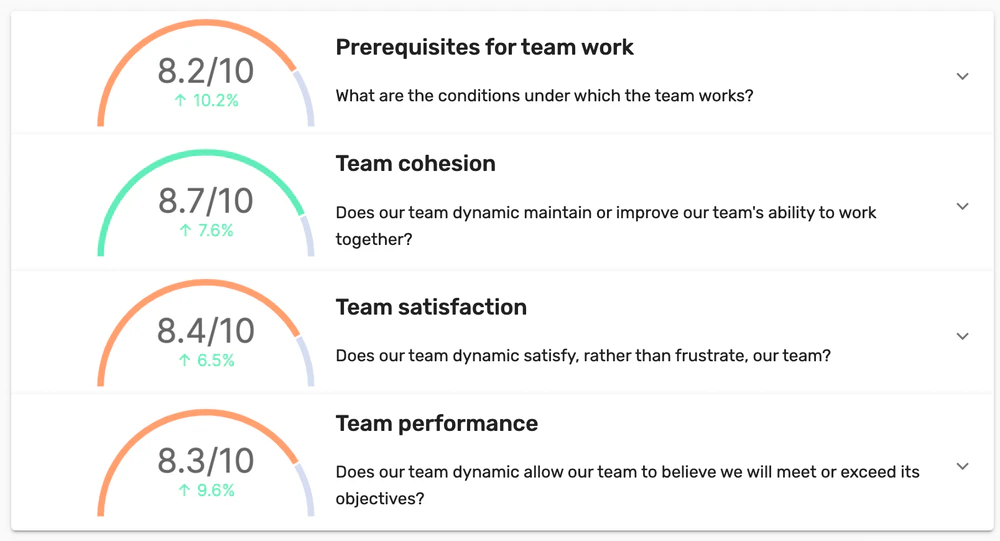The height and width of the screenshot is (541, 1000).
Task: Click the 8.2/10 gauge score
Action: pyautogui.click(x=206, y=71)
